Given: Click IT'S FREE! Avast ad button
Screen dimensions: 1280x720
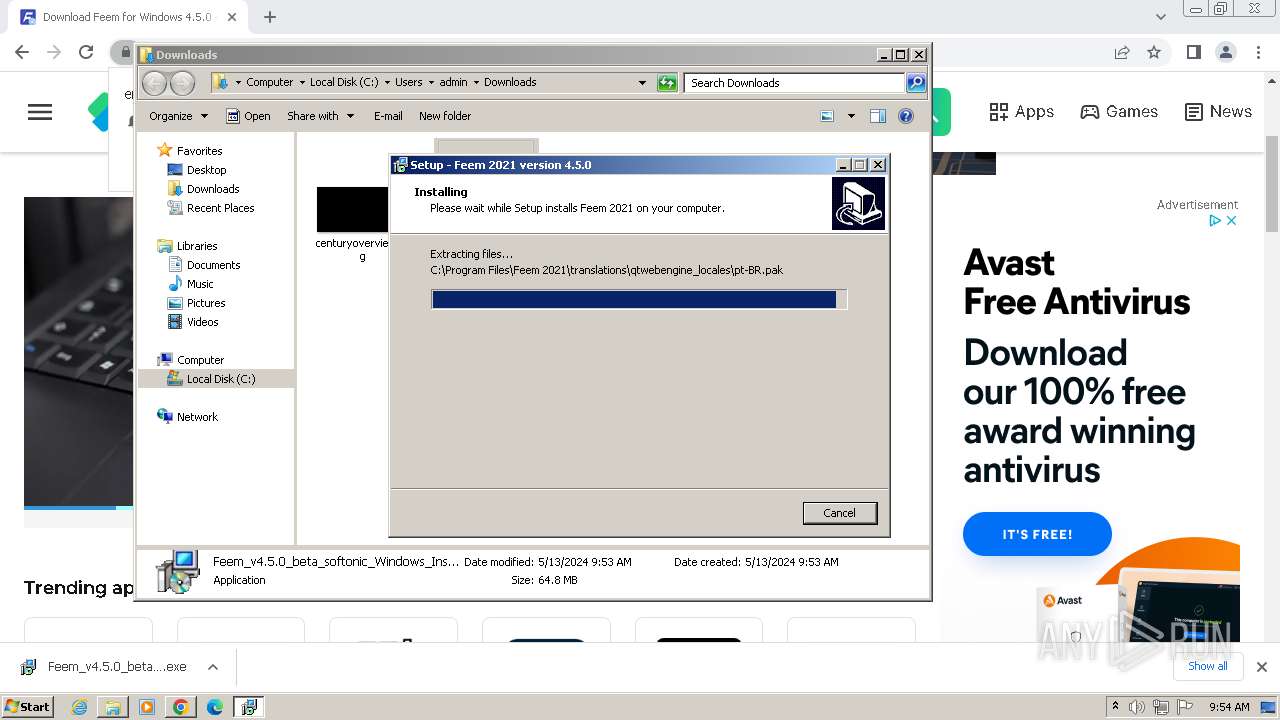Looking at the screenshot, I should pos(1037,534).
